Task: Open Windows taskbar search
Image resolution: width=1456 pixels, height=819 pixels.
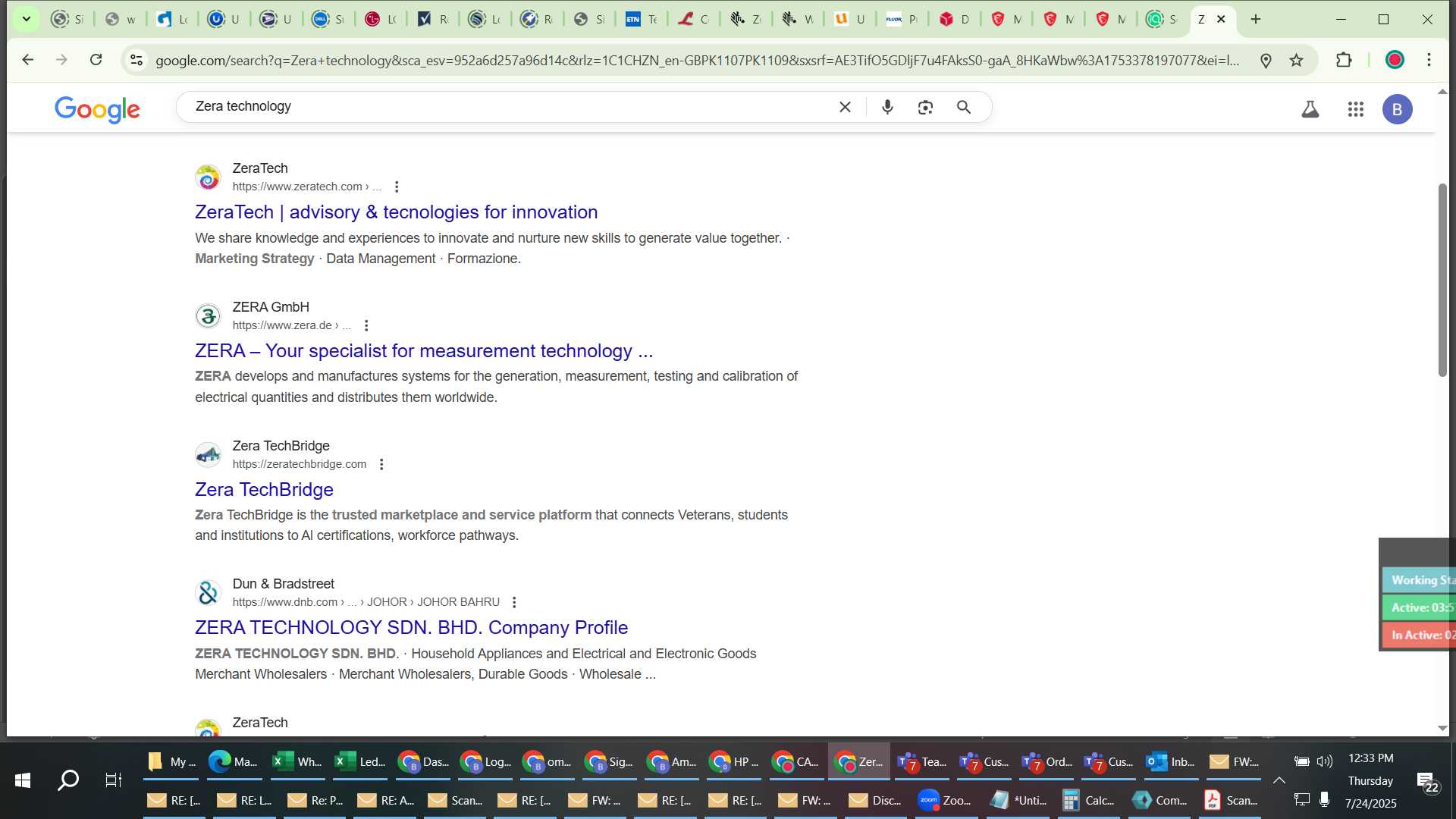Action: [68, 780]
